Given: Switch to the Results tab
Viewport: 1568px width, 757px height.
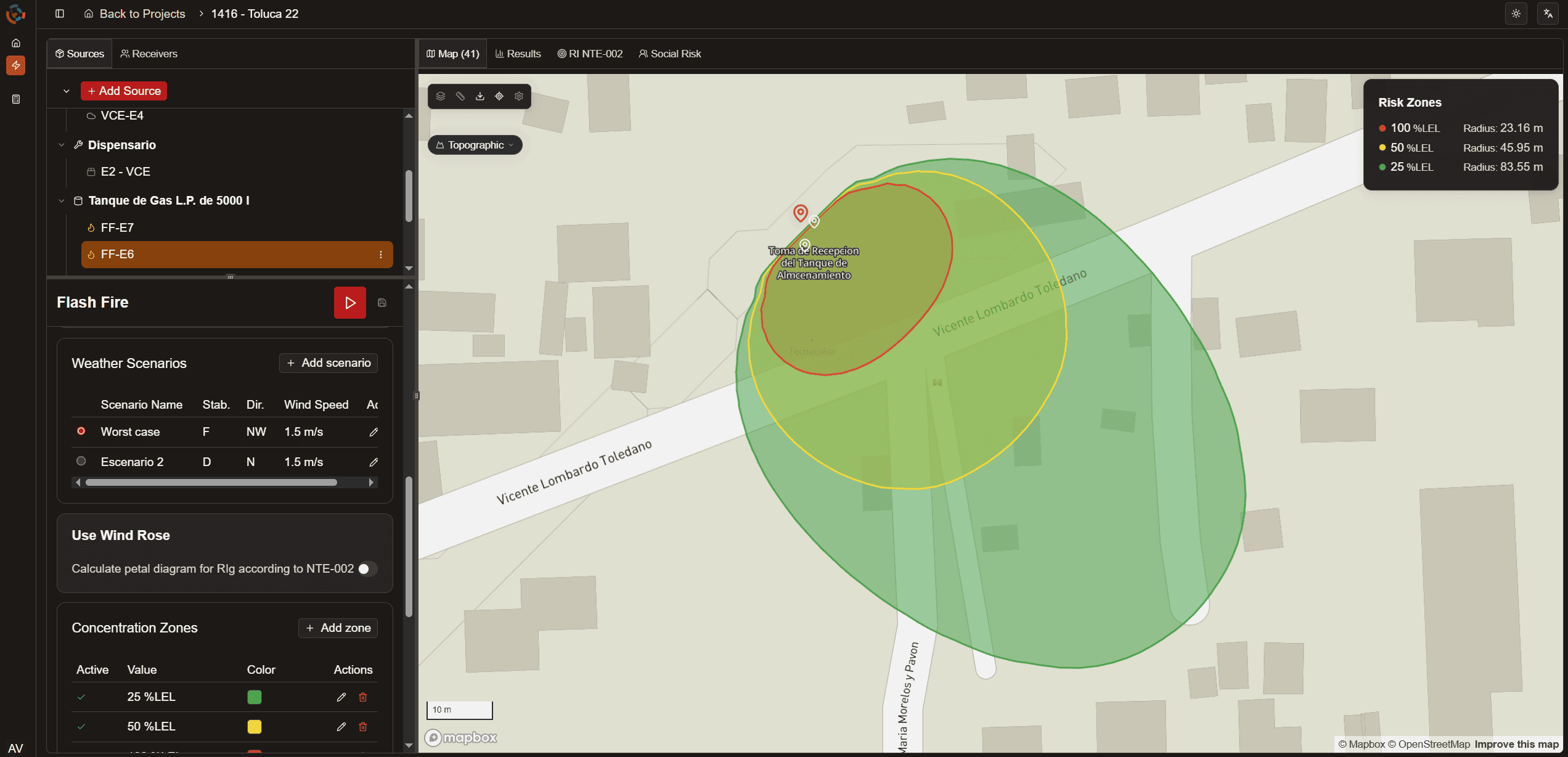Looking at the screenshot, I should (x=518, y=54).
